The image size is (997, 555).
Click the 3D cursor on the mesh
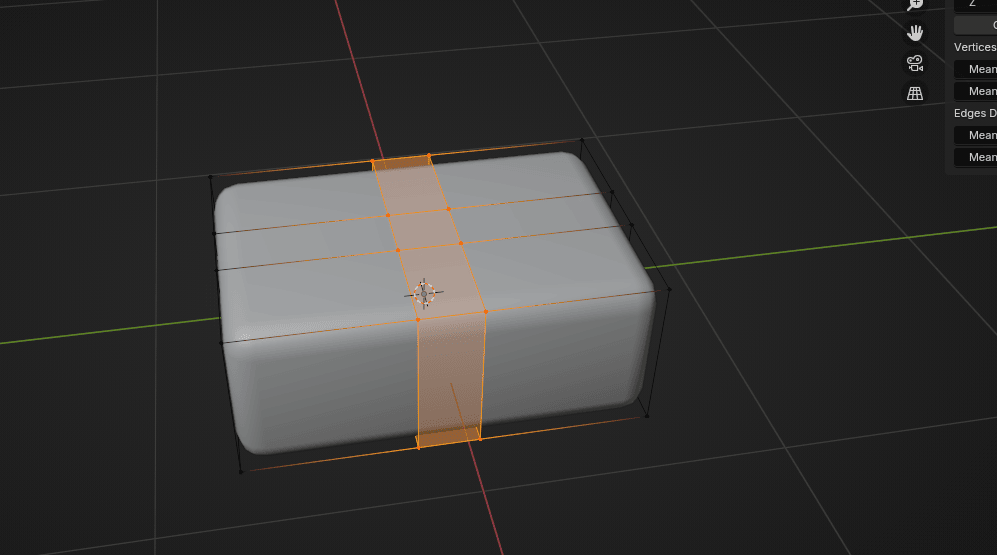click(424, 293)
